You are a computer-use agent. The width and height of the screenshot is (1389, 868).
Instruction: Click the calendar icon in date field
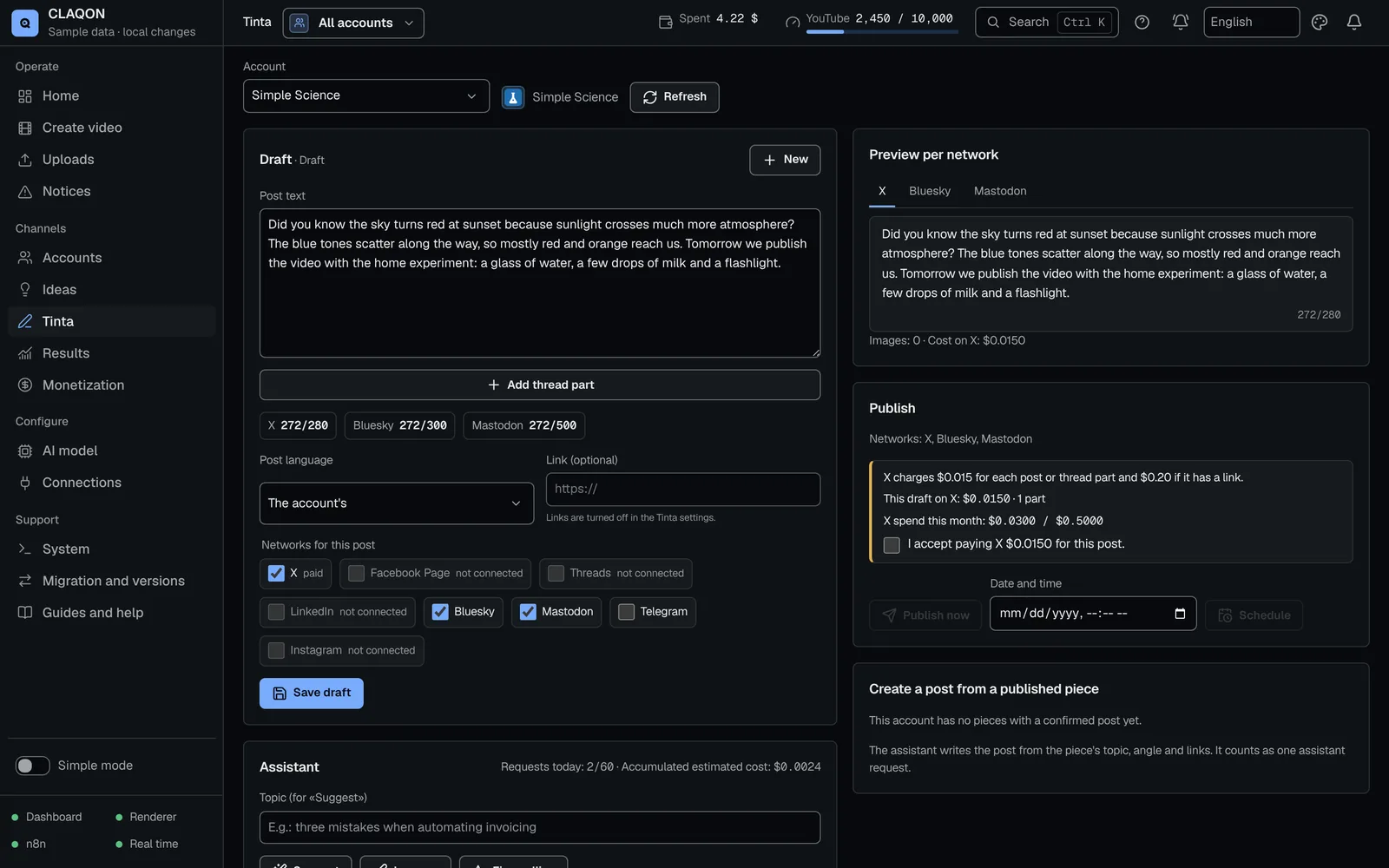(1180, 614)
